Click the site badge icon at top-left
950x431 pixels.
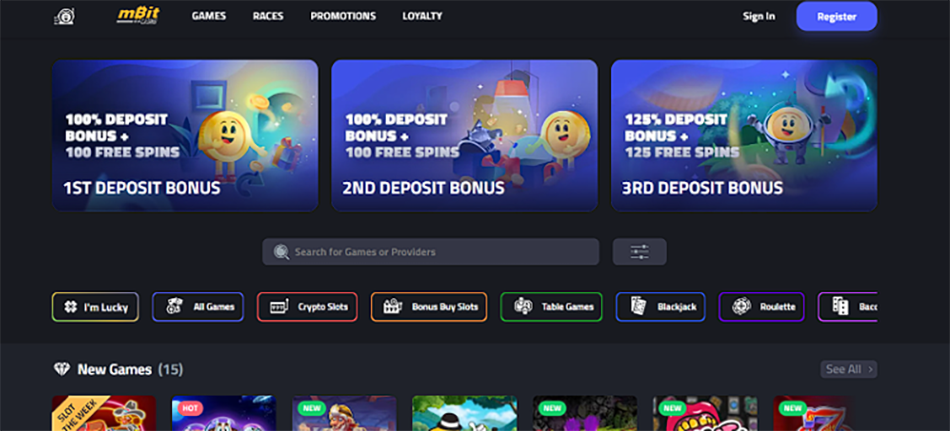click(64, 16)
